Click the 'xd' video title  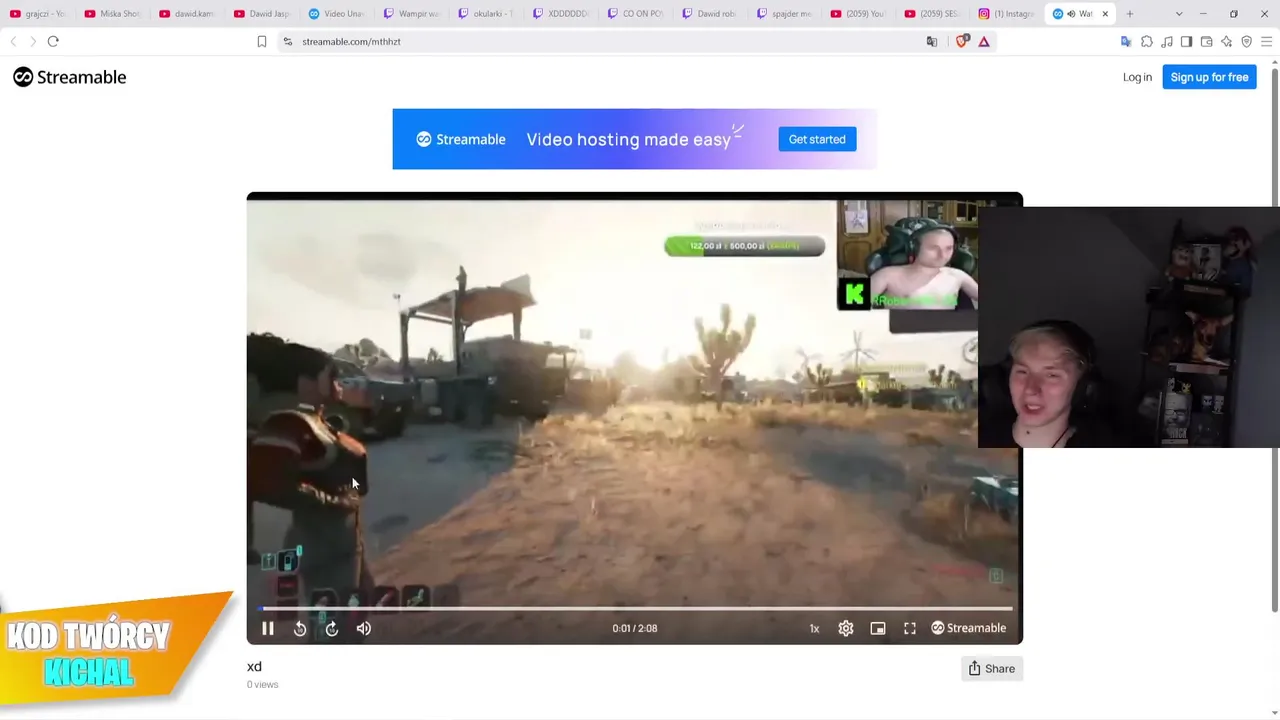254,667
